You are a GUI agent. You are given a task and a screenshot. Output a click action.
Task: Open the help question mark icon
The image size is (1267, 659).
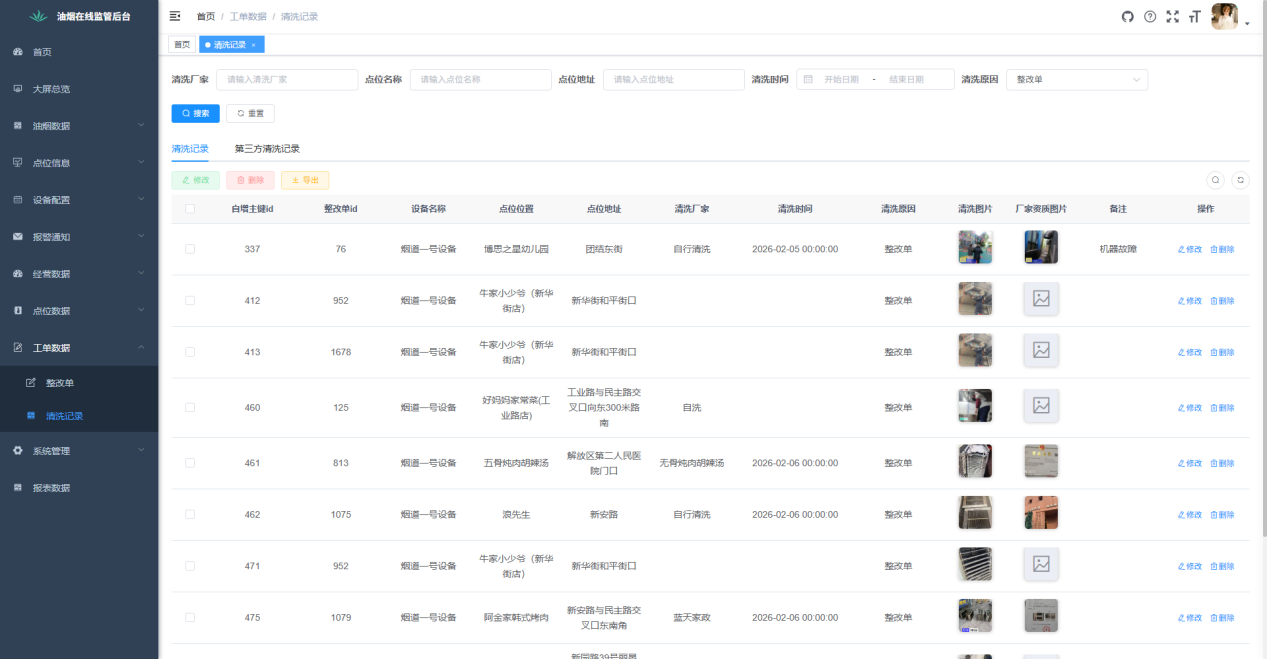(x=1150, y=16)
